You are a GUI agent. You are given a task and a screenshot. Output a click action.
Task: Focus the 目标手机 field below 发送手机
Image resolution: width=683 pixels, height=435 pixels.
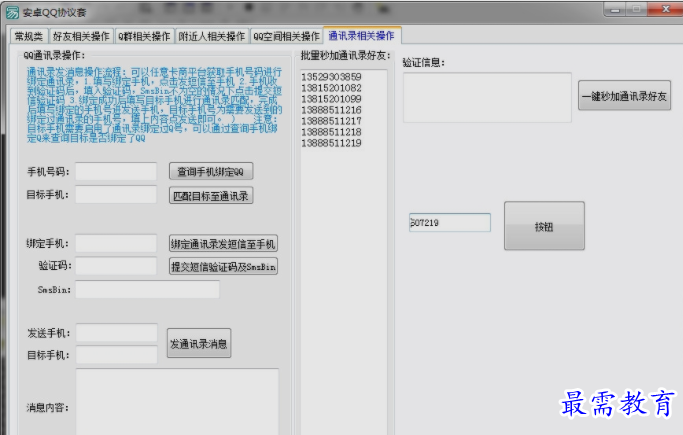click(x=116, y=355)
